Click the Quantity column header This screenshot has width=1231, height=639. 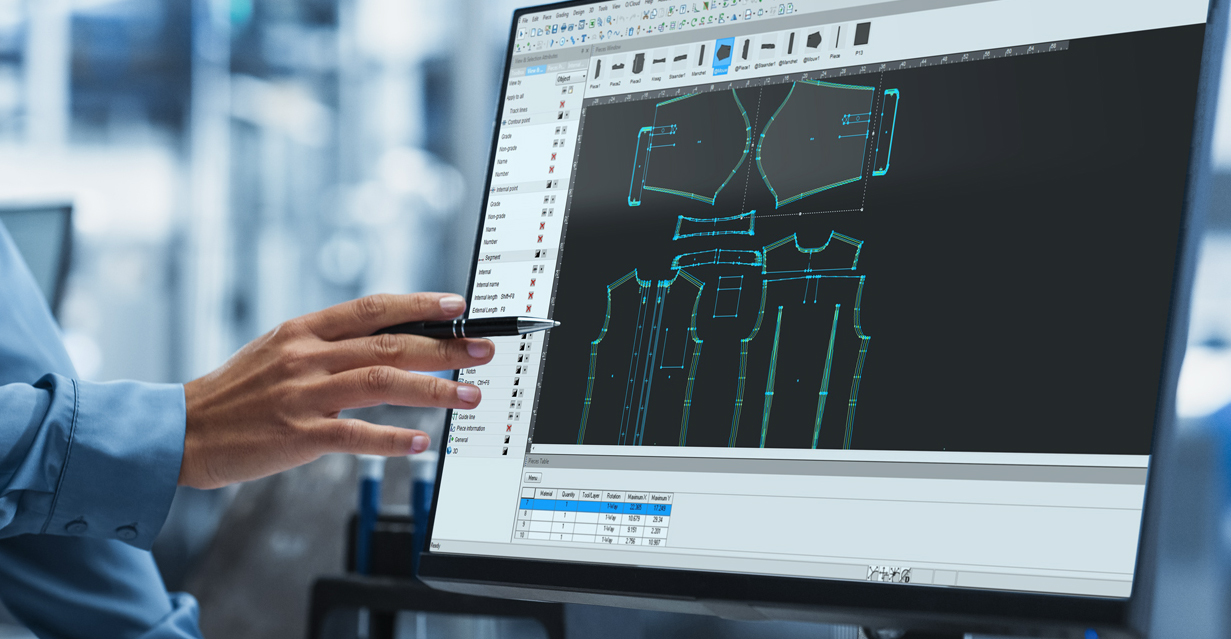(569, 495)
